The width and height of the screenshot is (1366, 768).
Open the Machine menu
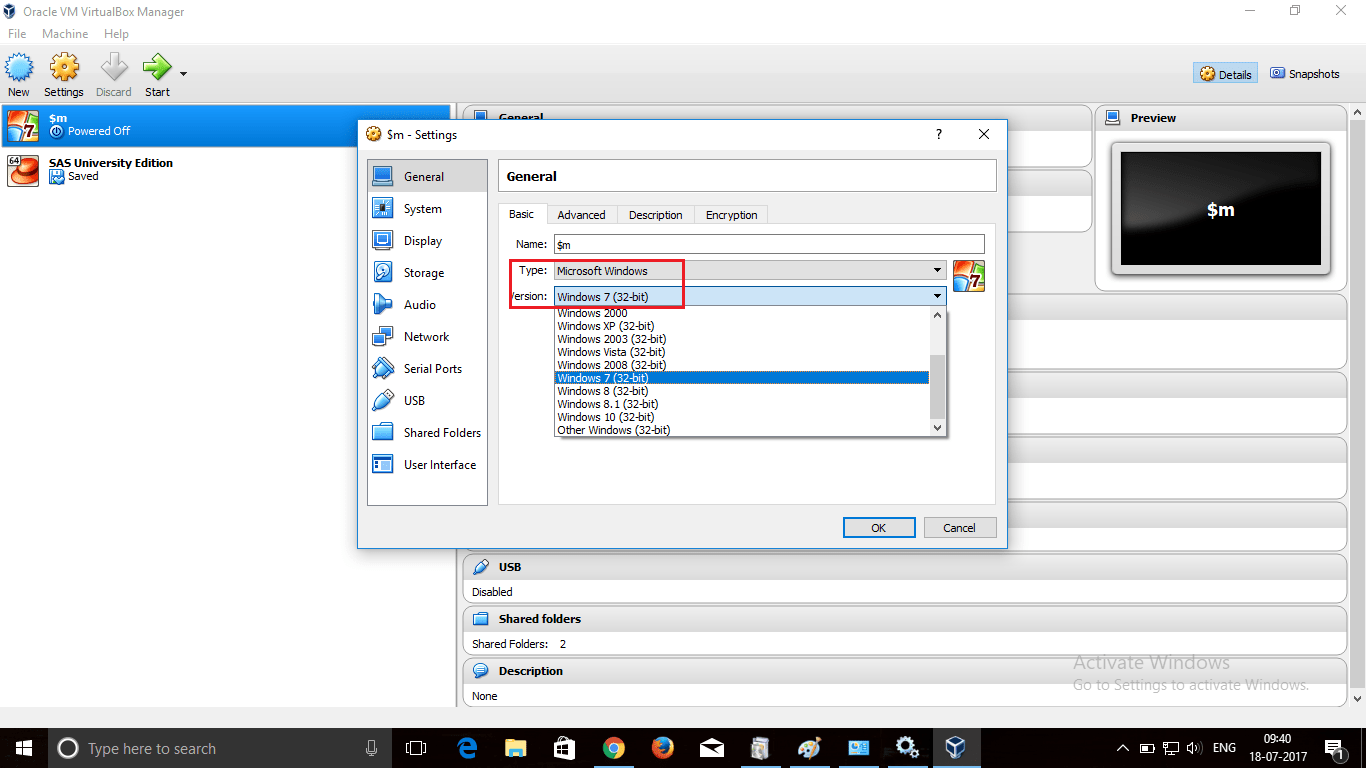tap(66, 34)
